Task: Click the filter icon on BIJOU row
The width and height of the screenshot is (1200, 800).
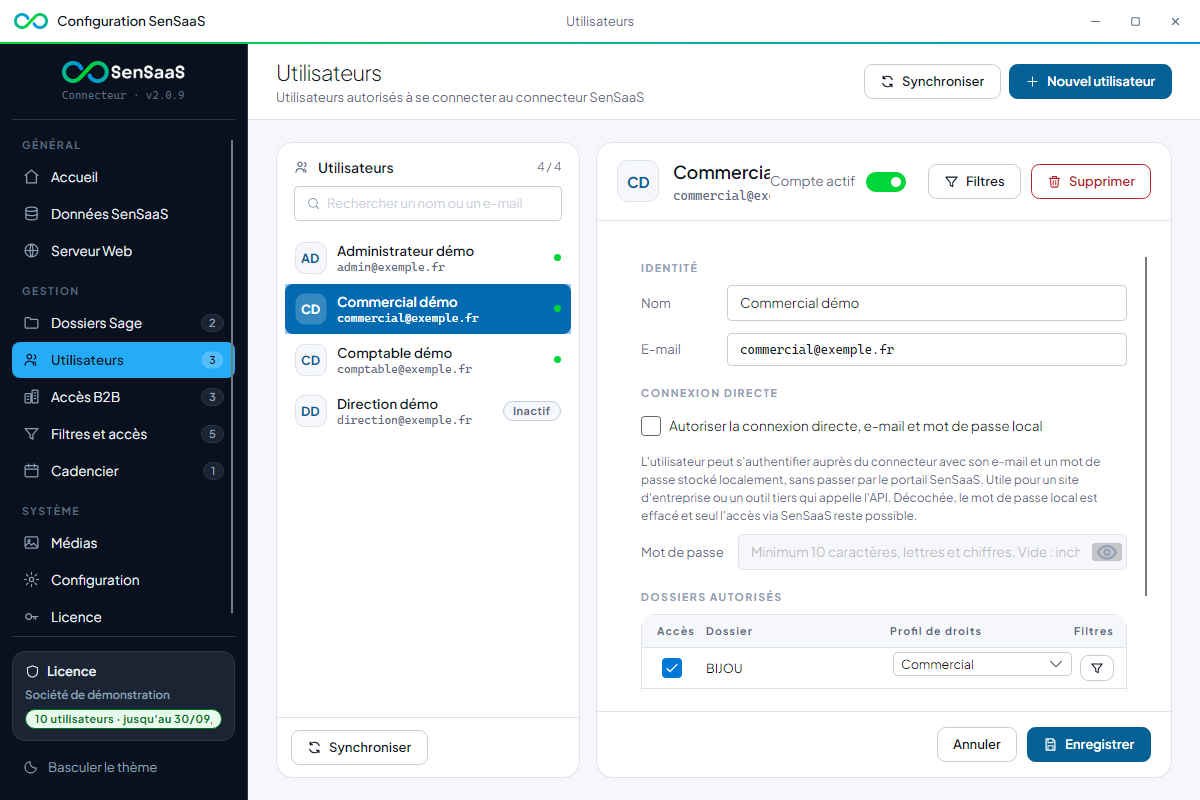Action: click(1097, 668)
